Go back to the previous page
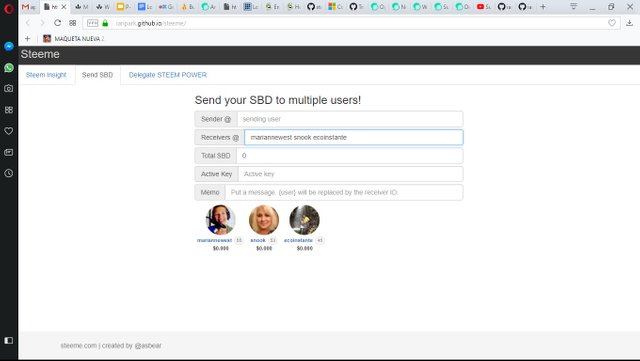This screenshot has height=361, width=640. click(28, 23)
